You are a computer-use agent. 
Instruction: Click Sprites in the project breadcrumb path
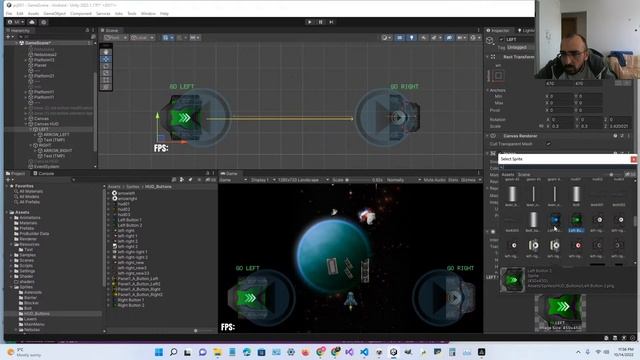[133, 187]
